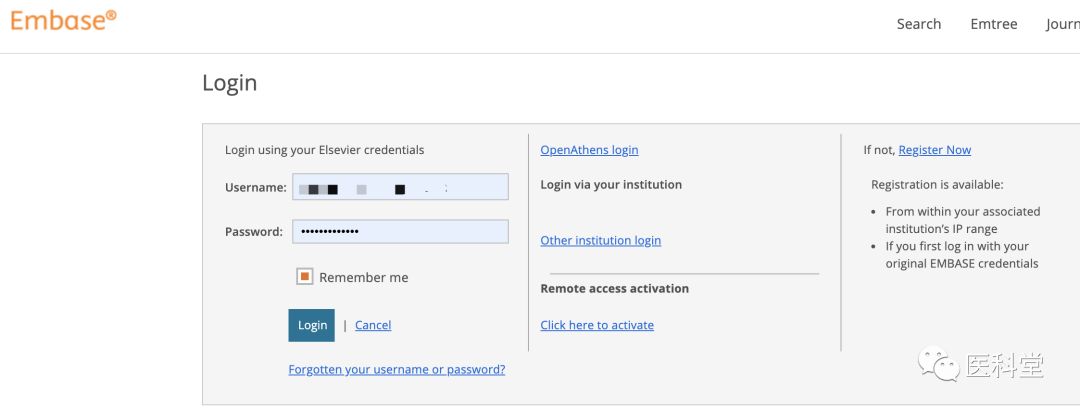
Task: Focus the Username input field
Action: click(400, 187)
